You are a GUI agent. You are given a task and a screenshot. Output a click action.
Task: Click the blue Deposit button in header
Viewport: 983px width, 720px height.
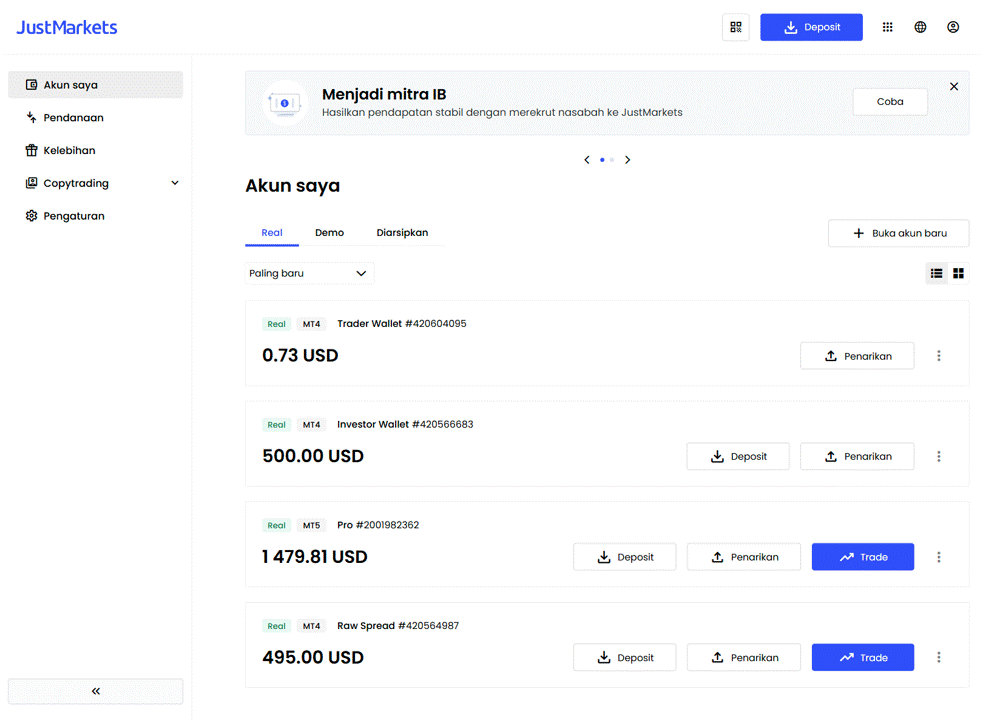point(811,27)
